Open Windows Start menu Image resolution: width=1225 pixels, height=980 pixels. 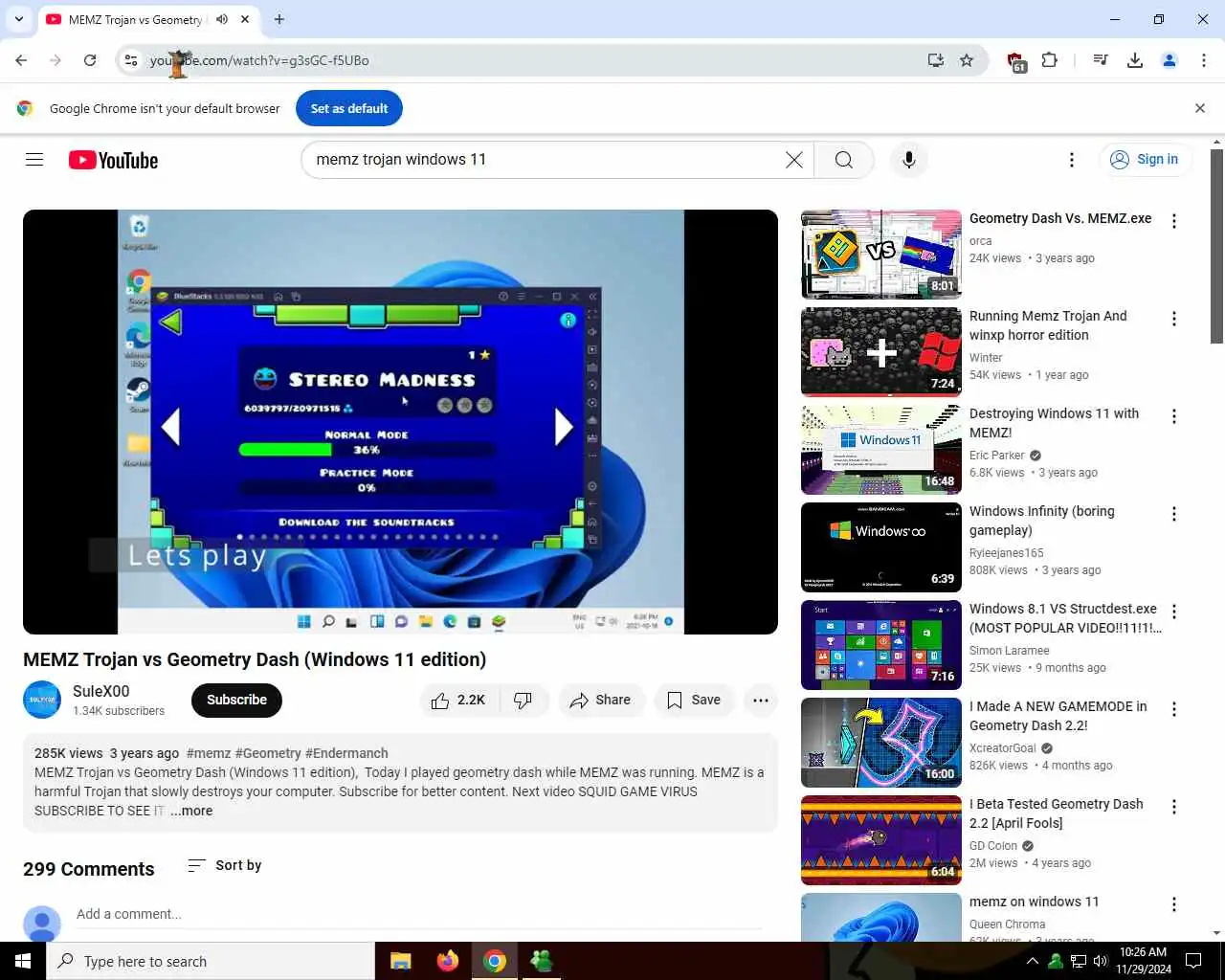pyautogui.click(x=23, y=961)
